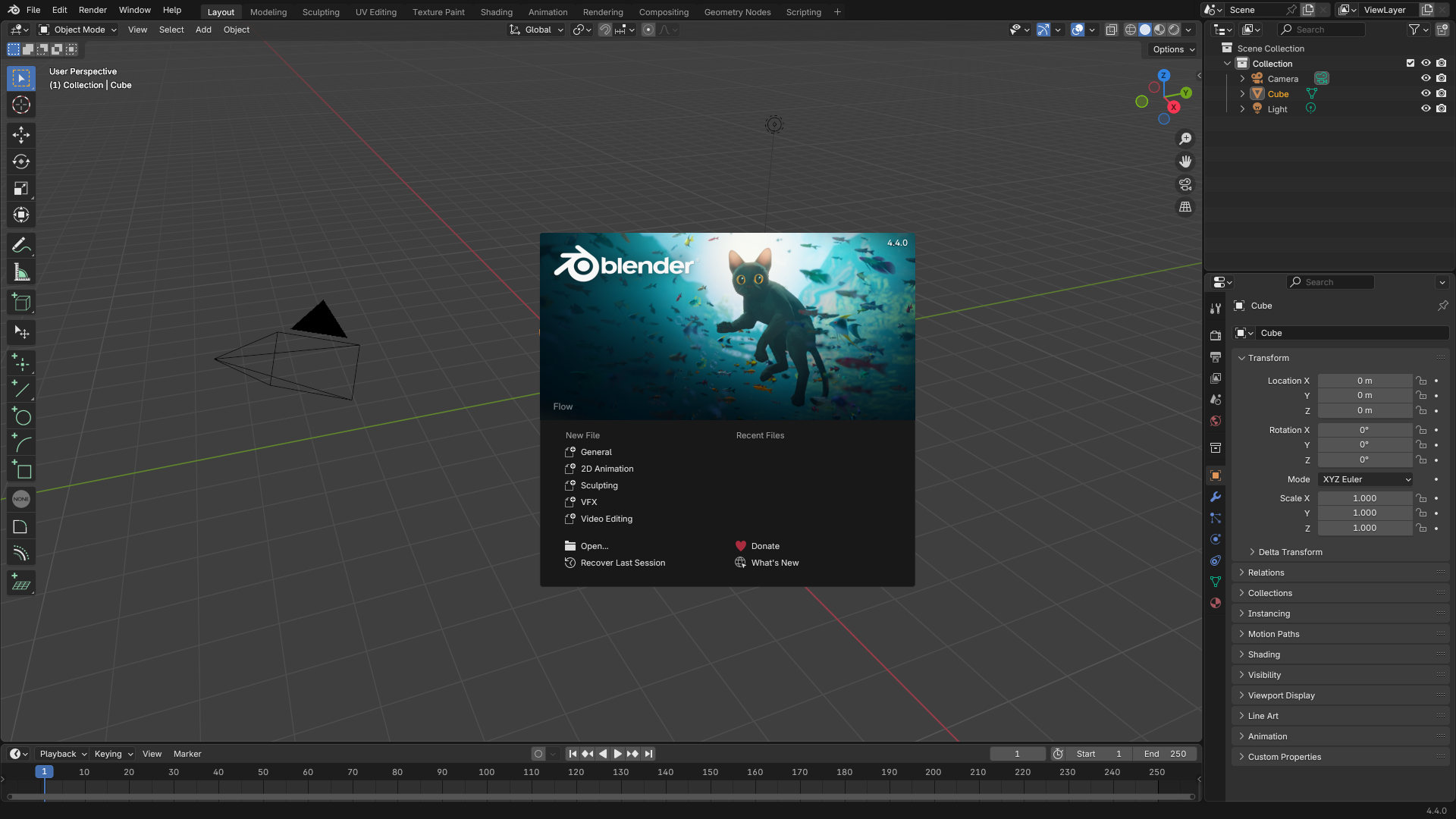
Task: Select the Add Cube tool
Action: (x=21, y=303)
